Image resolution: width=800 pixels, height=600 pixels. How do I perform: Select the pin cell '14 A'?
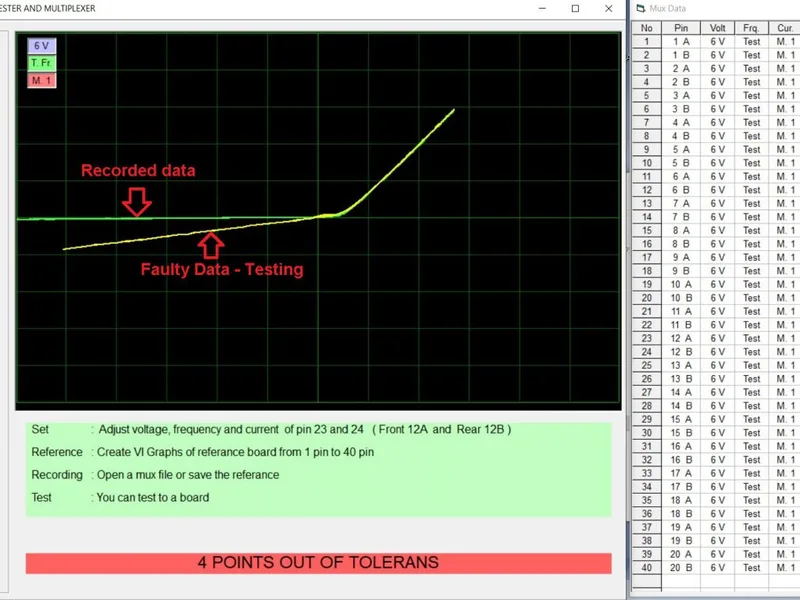pos(681,393)
